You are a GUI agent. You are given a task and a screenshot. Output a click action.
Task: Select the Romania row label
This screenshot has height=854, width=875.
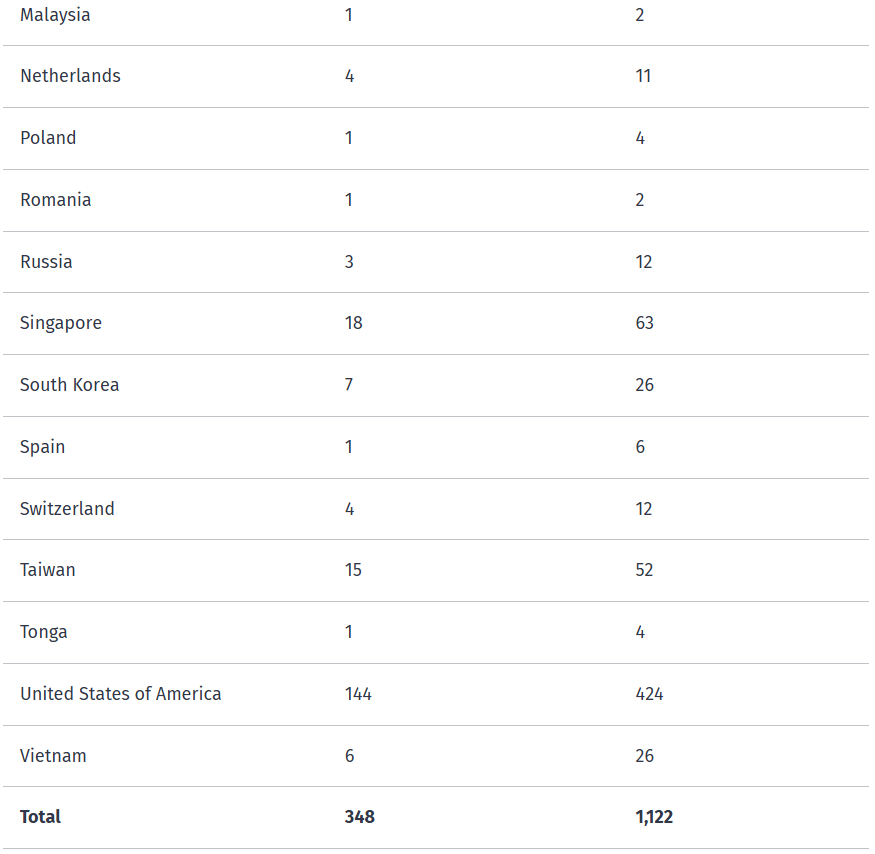(x=55, y=200)
